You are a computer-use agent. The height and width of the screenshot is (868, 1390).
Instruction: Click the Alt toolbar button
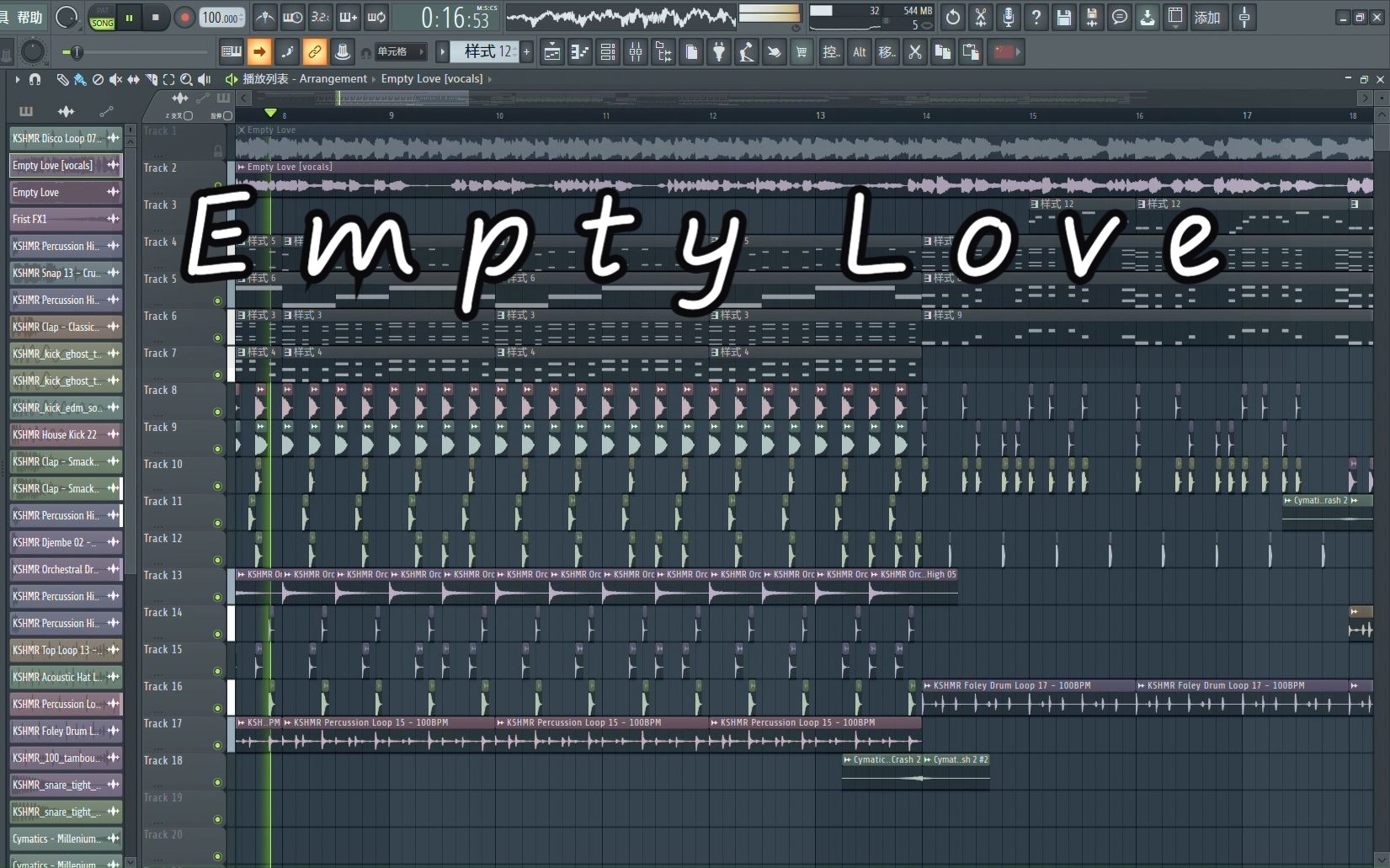point(859,52)
